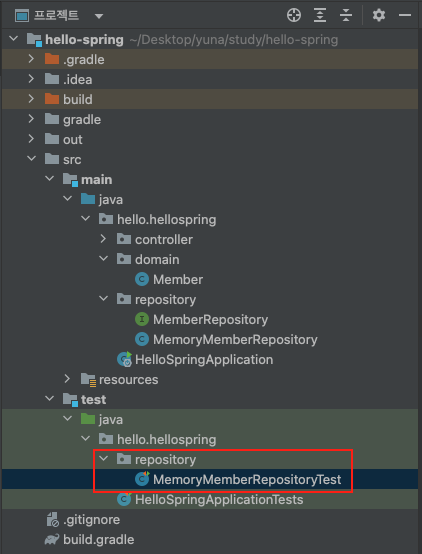Click the HelloSpringApplicationTests class icon

click(x=124, y=499)
